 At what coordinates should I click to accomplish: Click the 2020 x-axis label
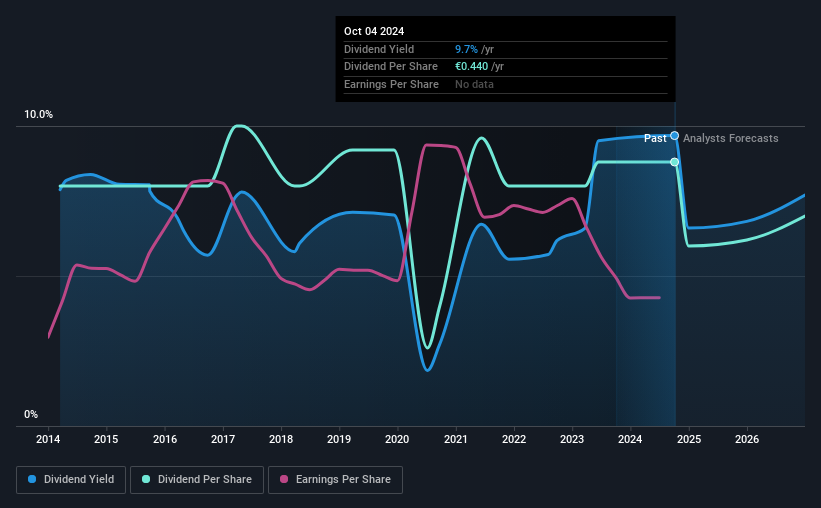pos(397,439)
